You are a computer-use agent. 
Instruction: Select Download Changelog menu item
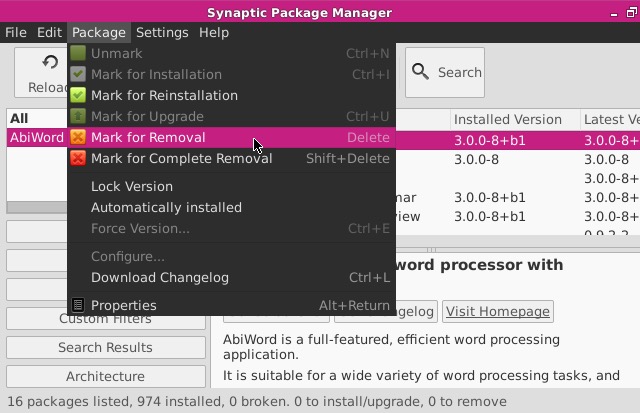click(x=159, y=277)
